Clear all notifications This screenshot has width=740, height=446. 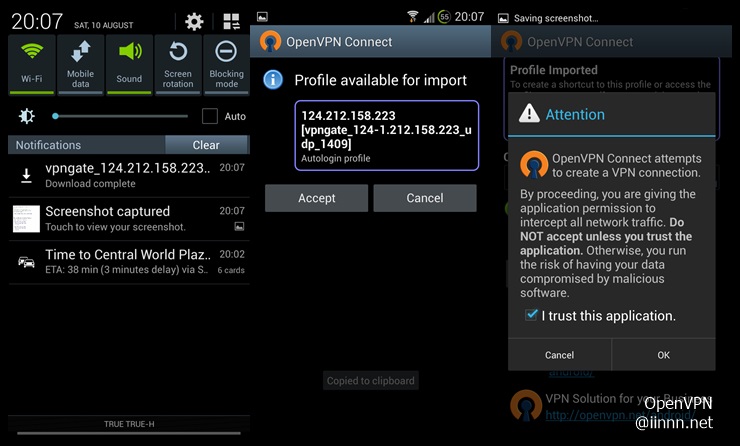[x=206, y=145]
